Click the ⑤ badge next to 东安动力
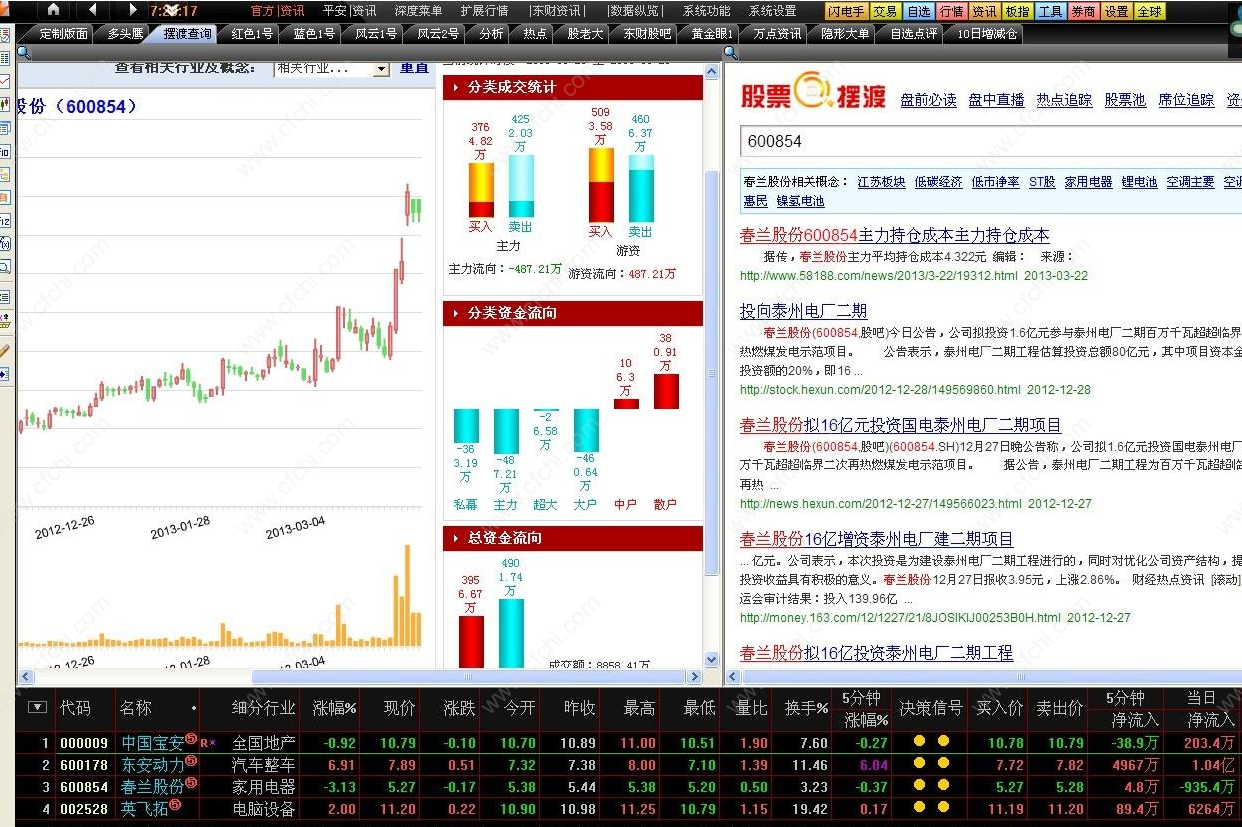This screenshot has height=827, width=1242. coord(191,762)
